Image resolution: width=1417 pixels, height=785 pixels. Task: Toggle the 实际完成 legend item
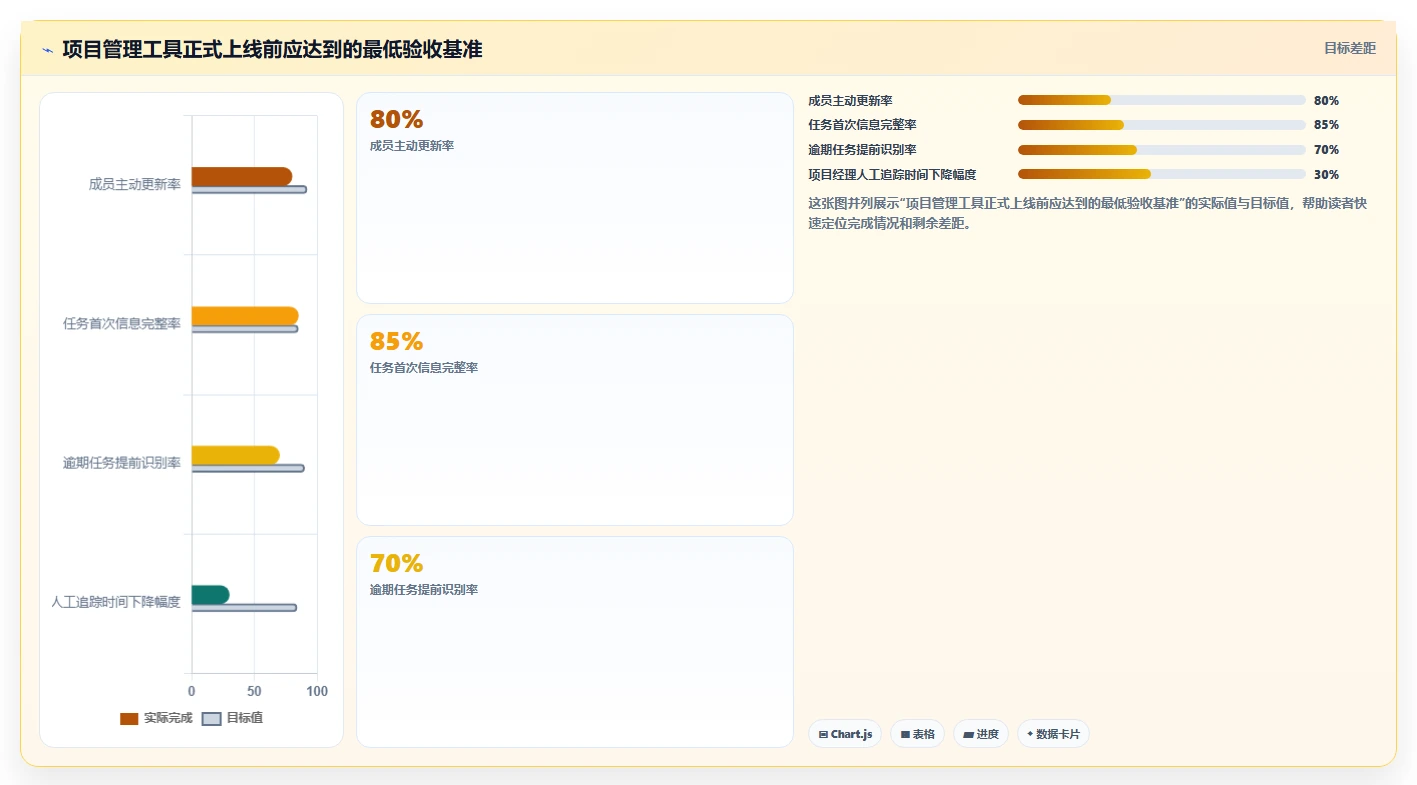pos(156,718)
